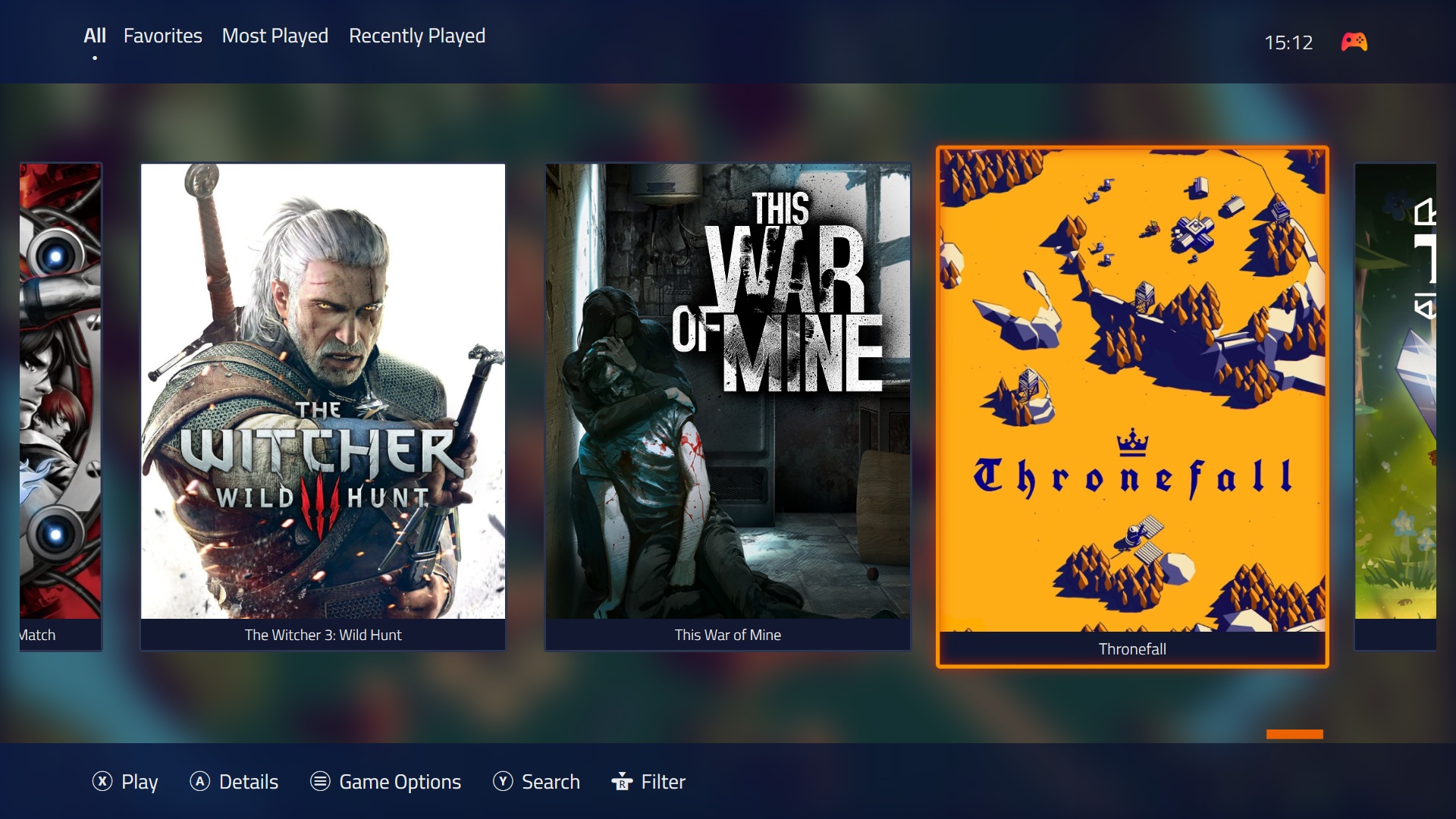Click the highlighted Thronefall cover art
Viewport: 1456px width, 819px height.
1132,391
